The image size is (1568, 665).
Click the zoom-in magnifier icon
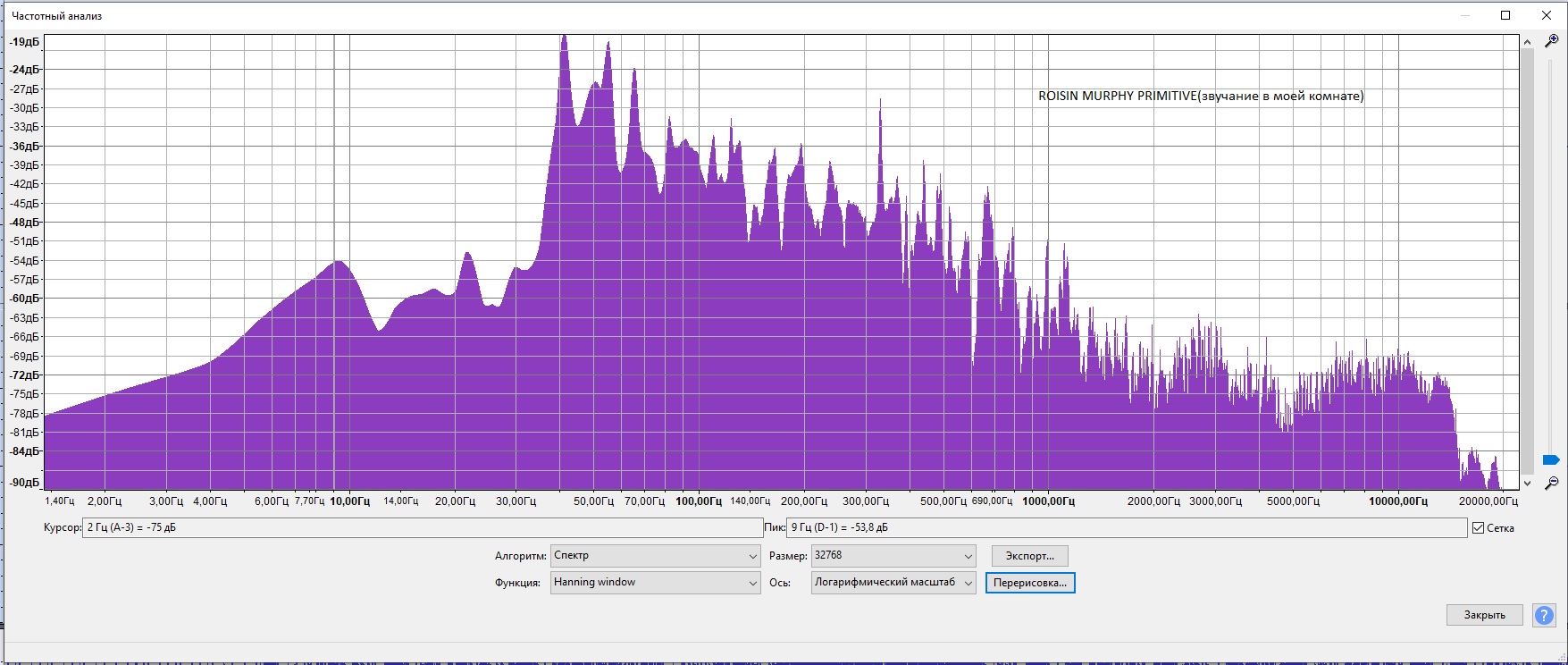point(1552,41)
